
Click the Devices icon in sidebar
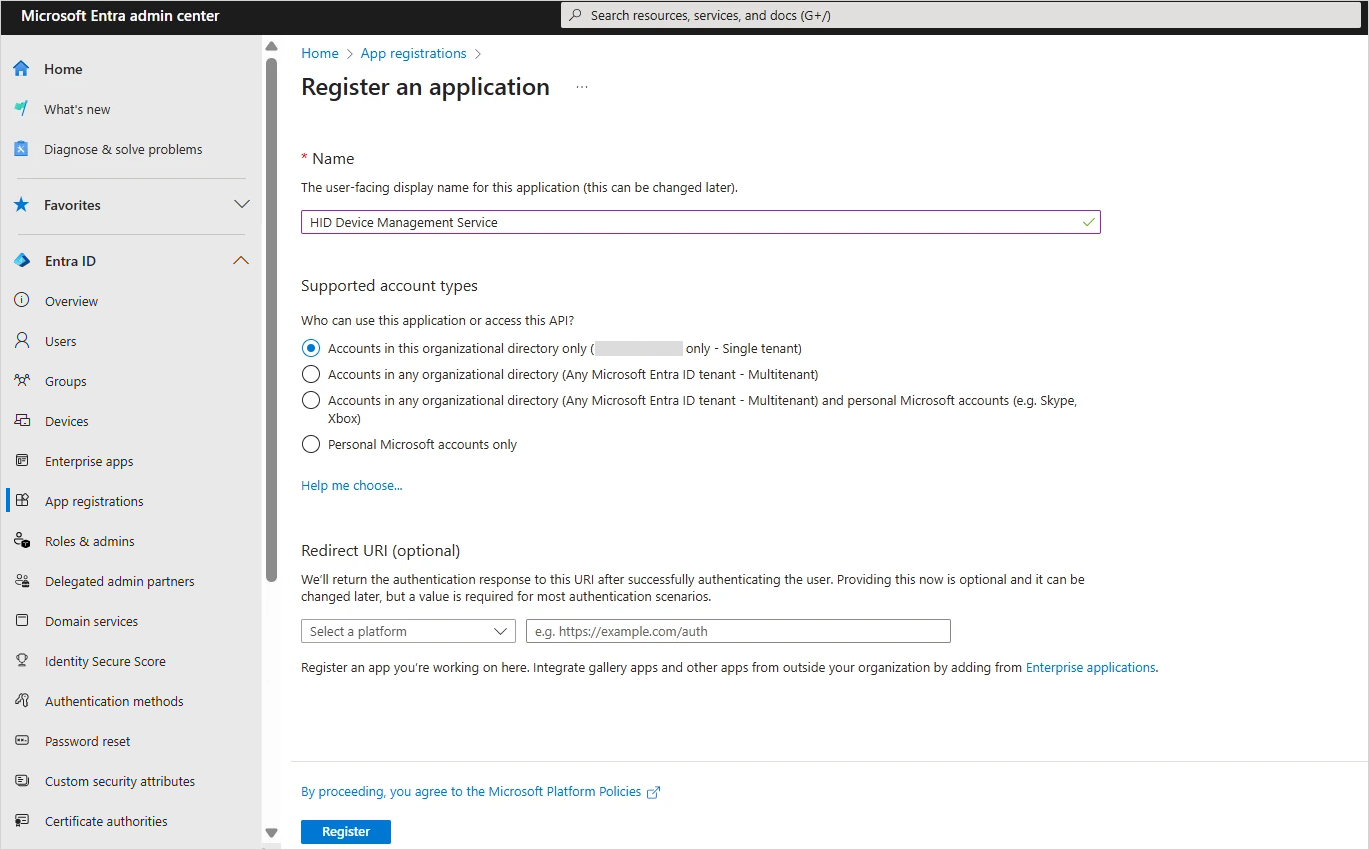(x=22, y=421)
